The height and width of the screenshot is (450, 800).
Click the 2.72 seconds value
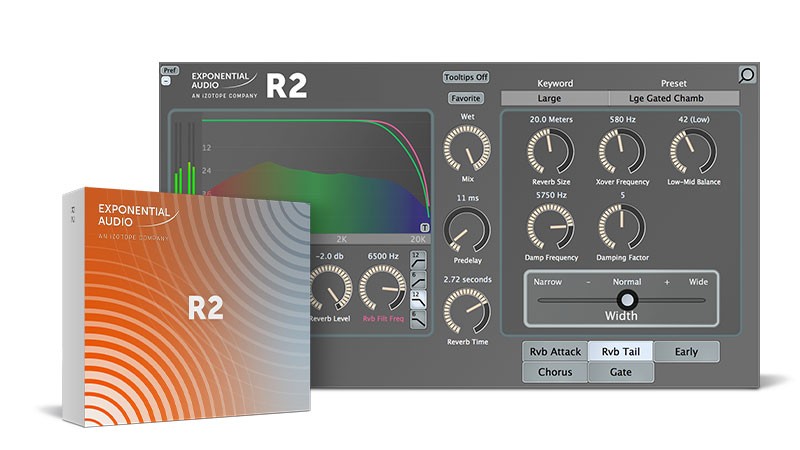[x=467, y=280]
